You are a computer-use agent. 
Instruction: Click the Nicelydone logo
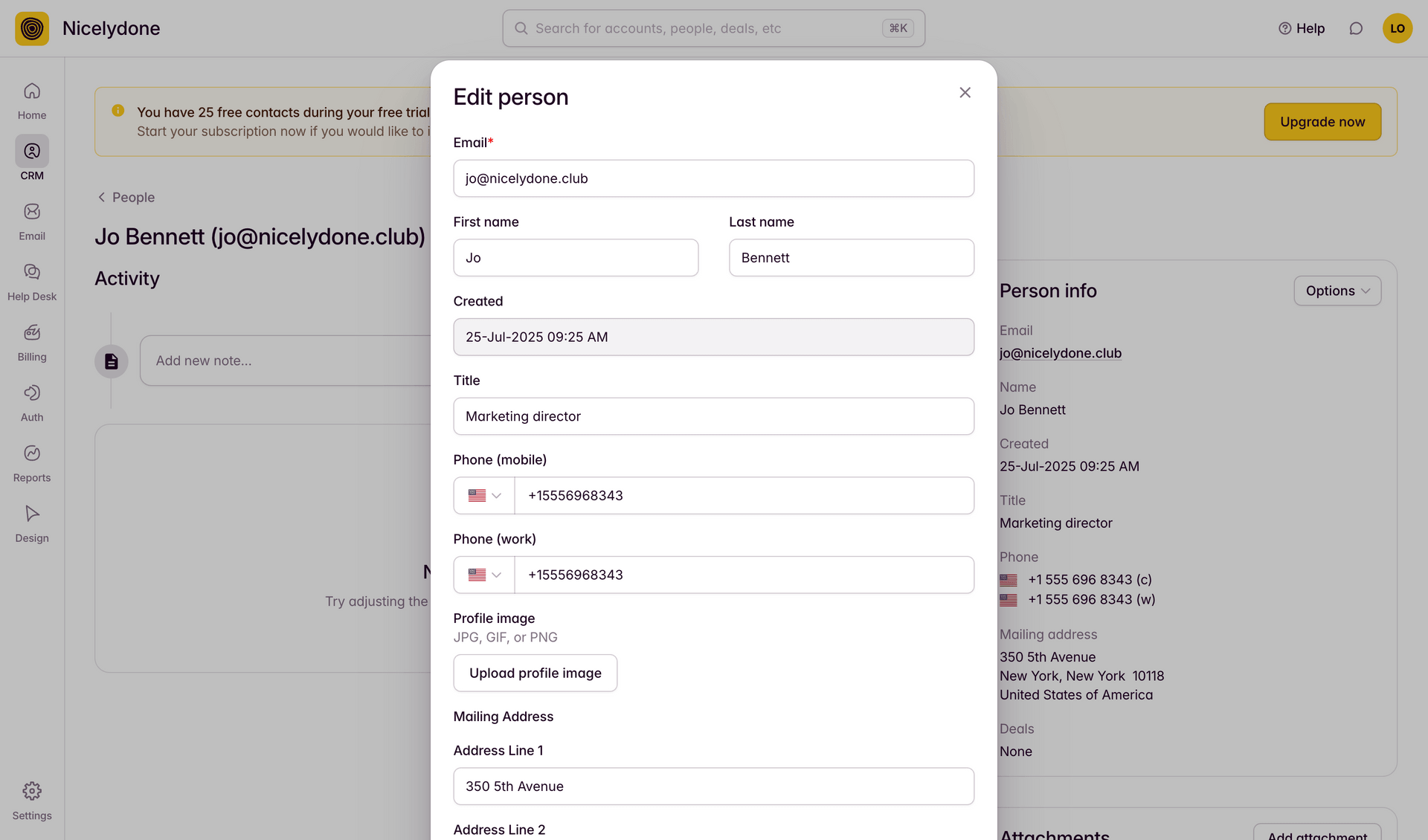(31, 28)
